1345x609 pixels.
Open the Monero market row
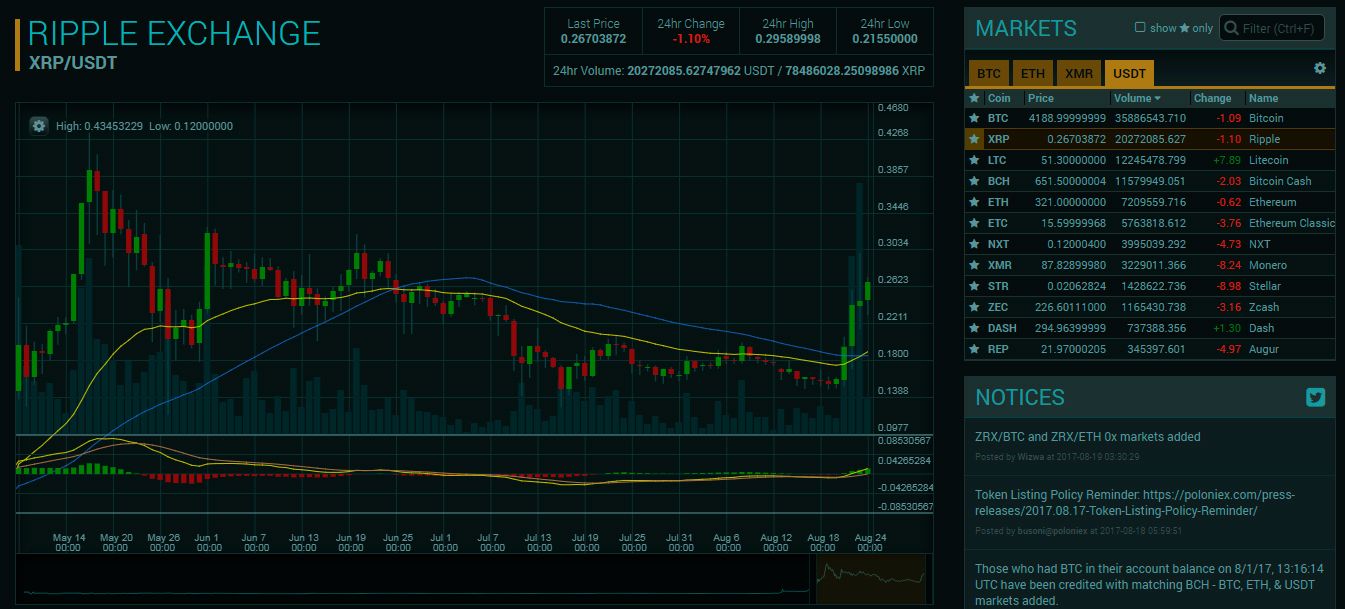point(1150,265)
